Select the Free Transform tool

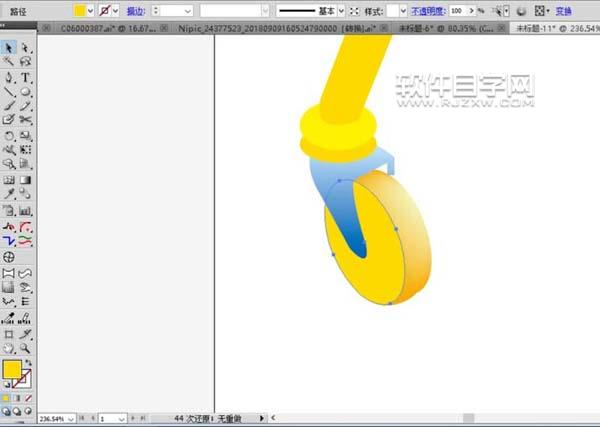[25, 150]
